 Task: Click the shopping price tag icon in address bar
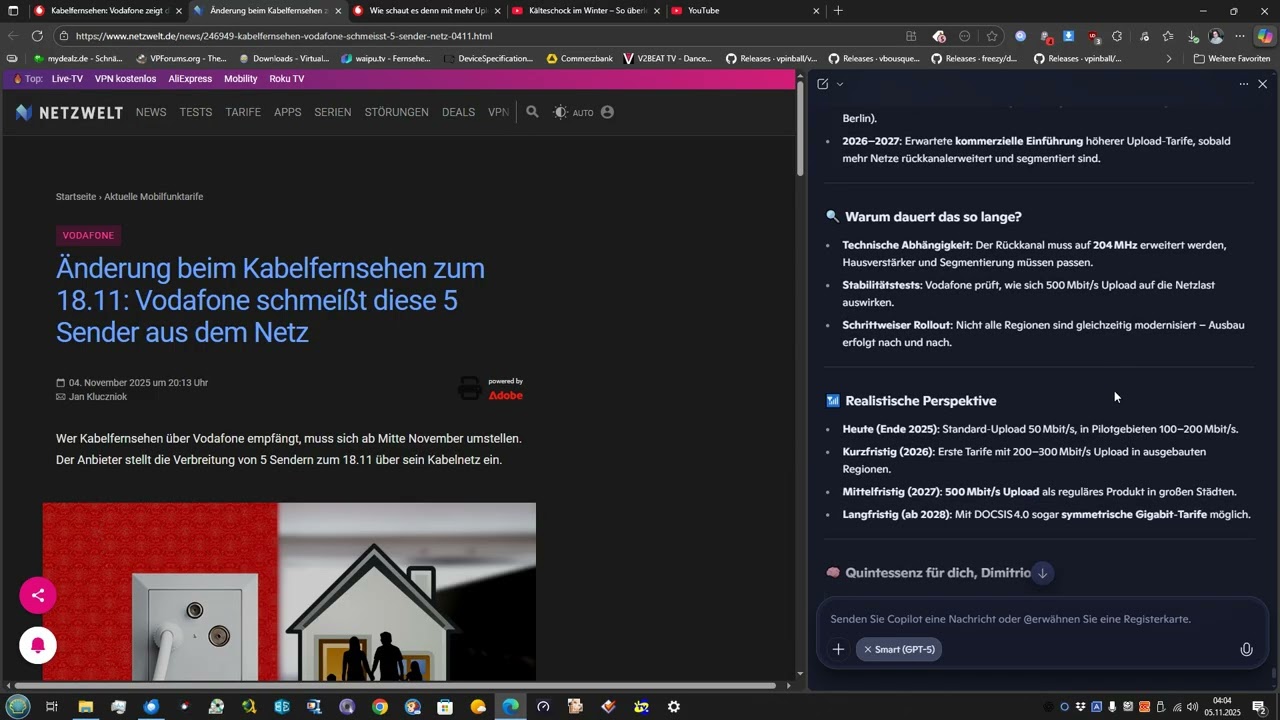[x=939, y=36]
